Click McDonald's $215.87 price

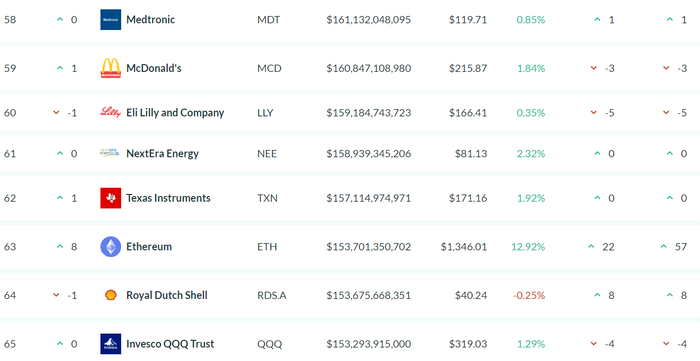coord(468,68)
